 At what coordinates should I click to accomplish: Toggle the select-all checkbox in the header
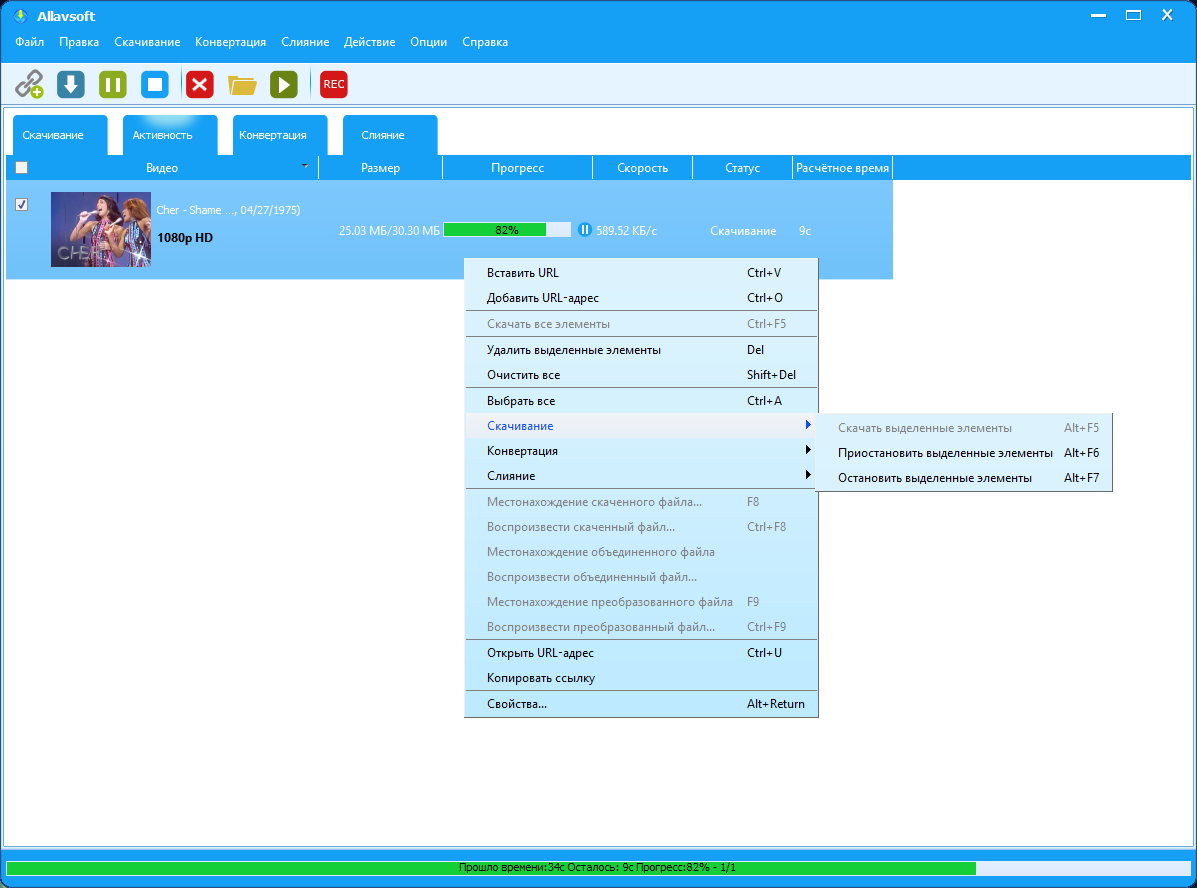click(22, 168)
